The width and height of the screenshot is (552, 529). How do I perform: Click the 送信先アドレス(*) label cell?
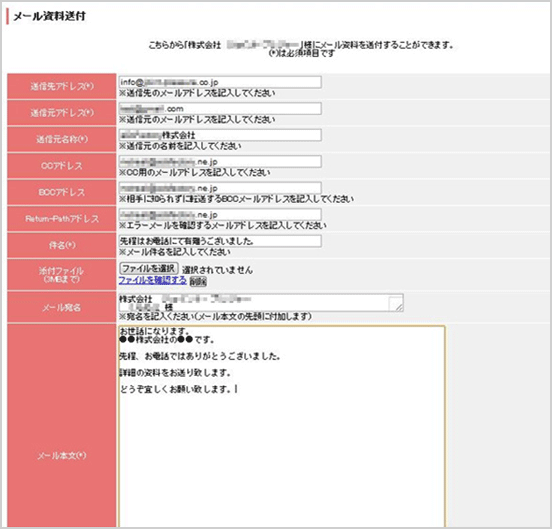[62, 86]
